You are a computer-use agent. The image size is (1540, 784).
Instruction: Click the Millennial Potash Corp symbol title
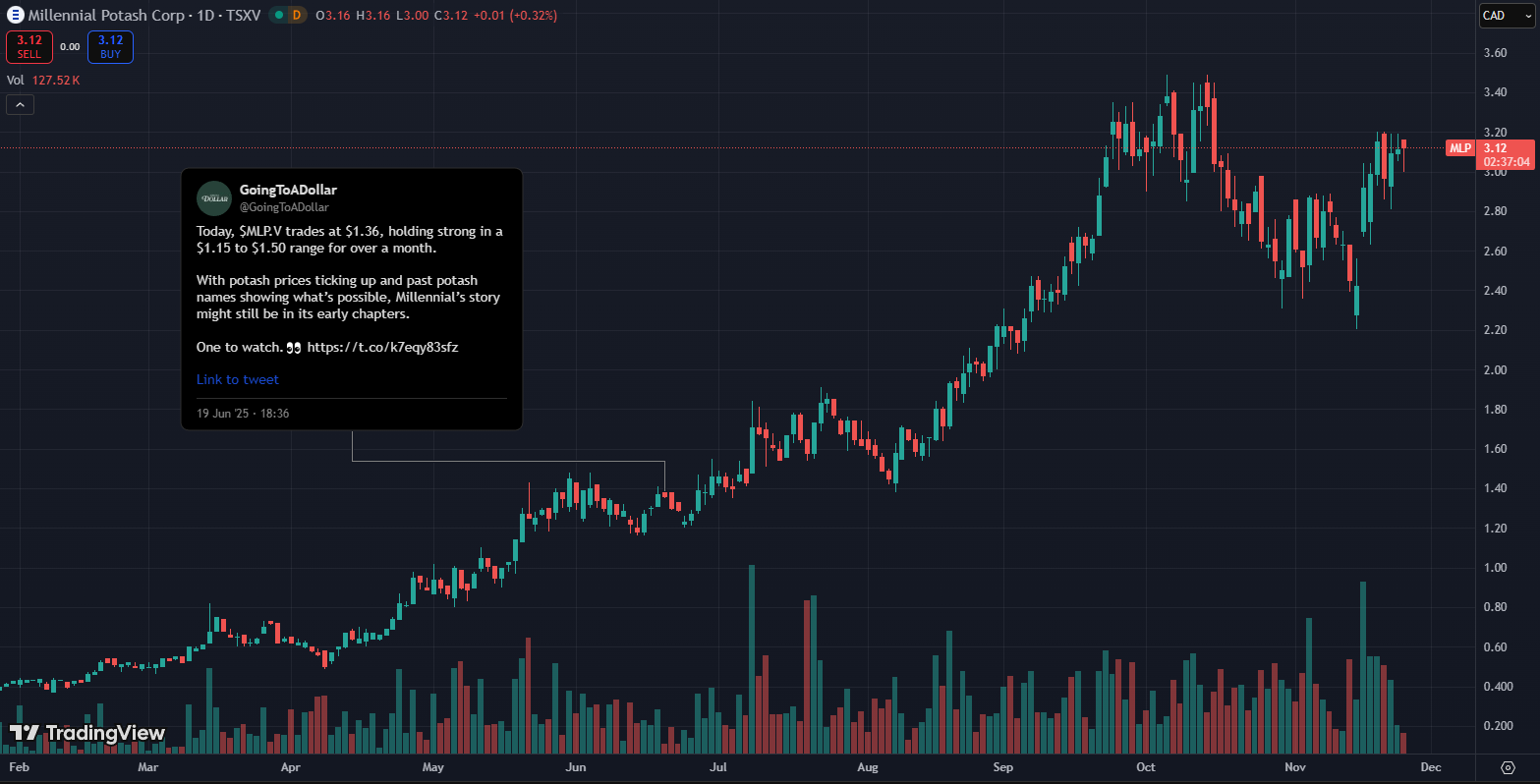106,15
